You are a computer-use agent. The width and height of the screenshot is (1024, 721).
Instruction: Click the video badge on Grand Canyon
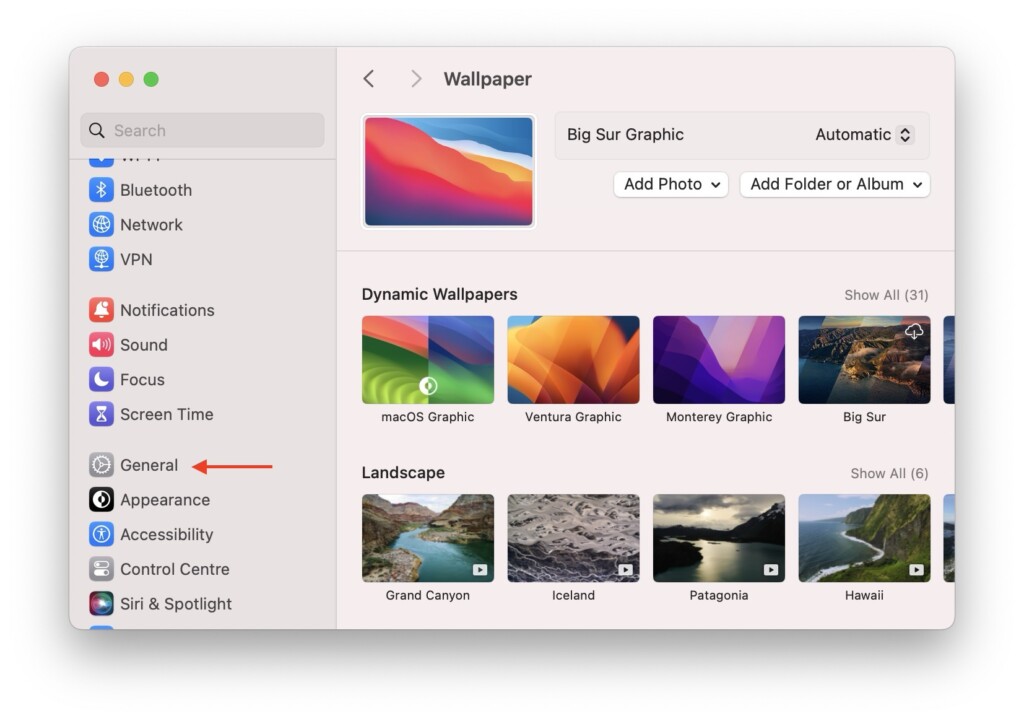coord(480,569)
